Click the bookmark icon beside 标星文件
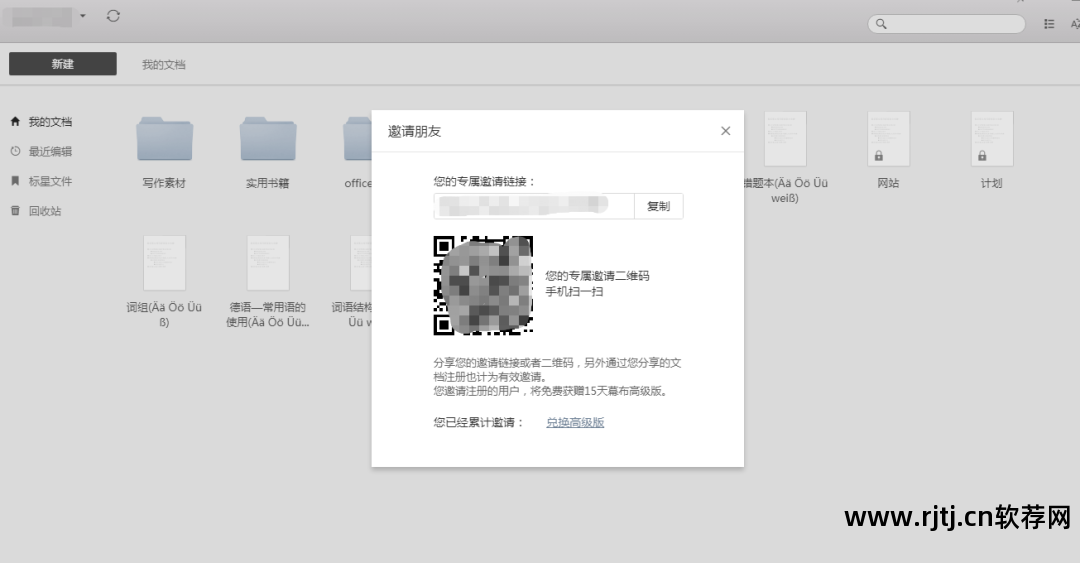Image resolution: width=1080 pixels, height=563 pixels. coord(15,181)
